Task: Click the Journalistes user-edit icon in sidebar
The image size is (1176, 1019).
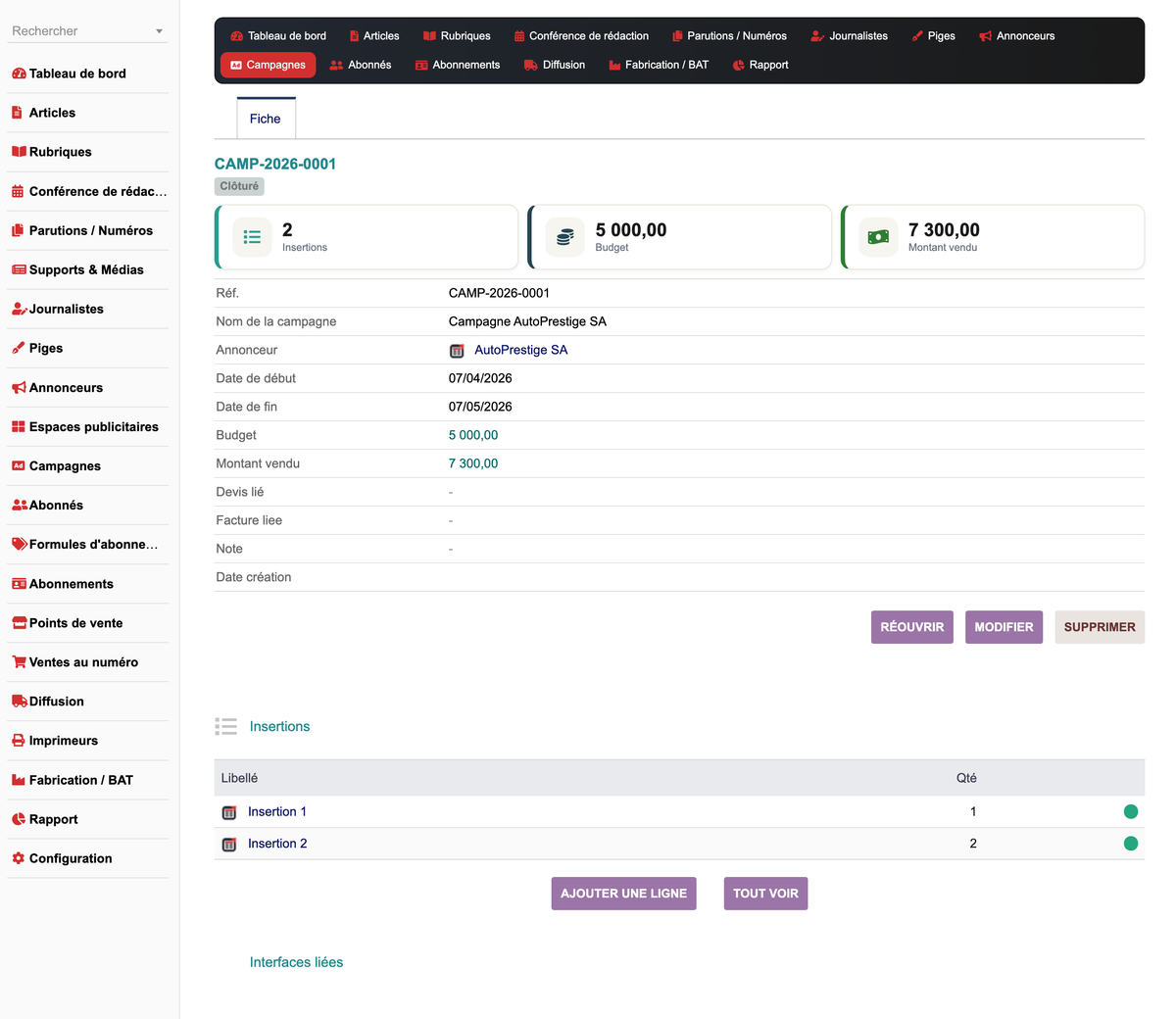Action: [x=19, y=309]
